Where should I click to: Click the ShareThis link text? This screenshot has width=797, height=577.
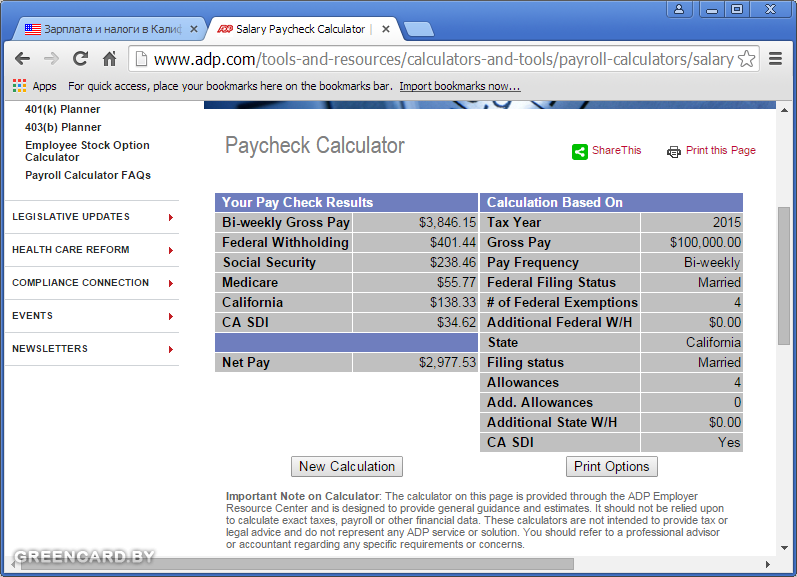[x=617, y=150]
